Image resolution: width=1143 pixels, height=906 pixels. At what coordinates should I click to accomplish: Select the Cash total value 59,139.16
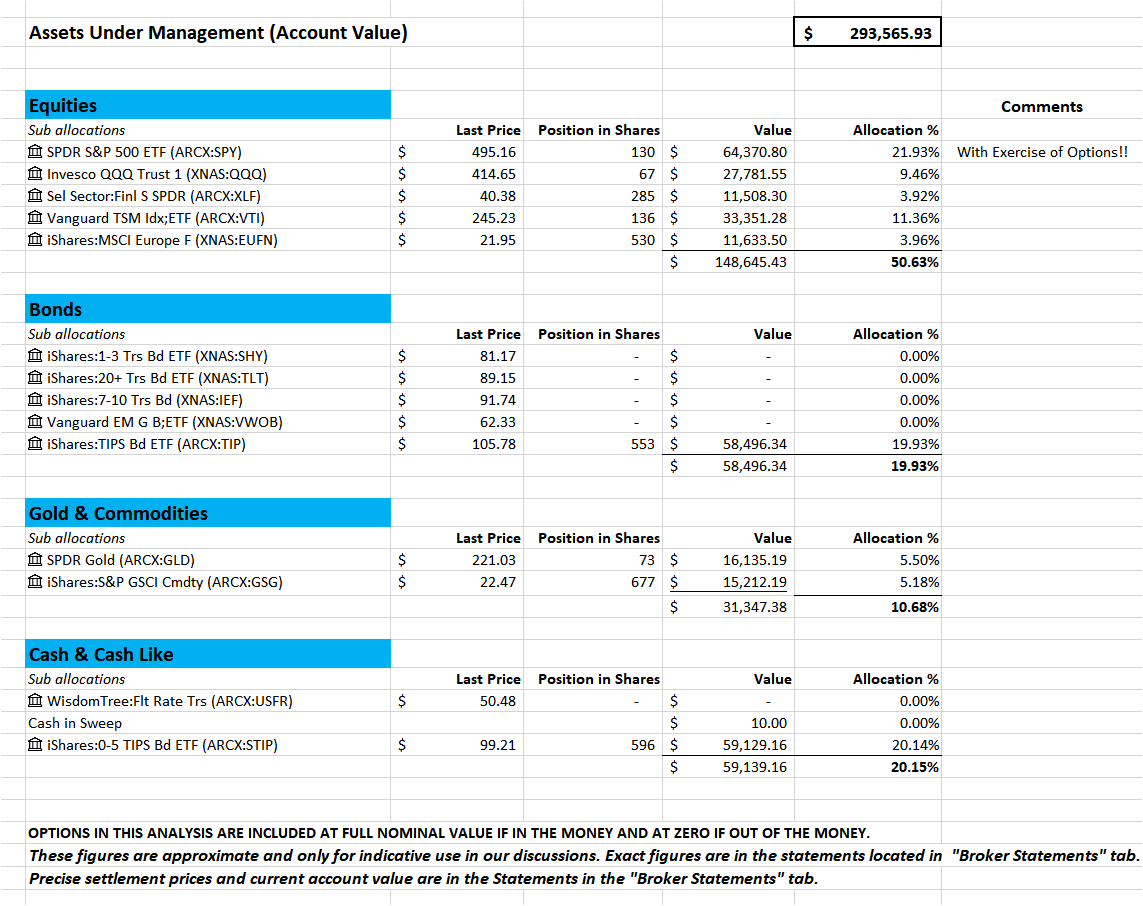point(754,768)
